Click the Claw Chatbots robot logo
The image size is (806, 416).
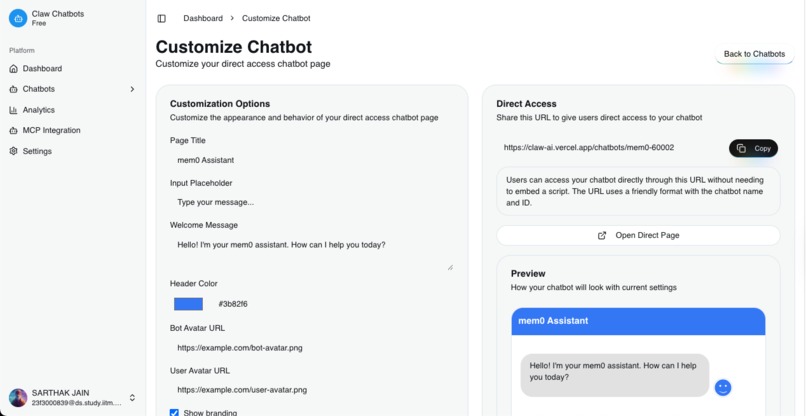[18, 18]
